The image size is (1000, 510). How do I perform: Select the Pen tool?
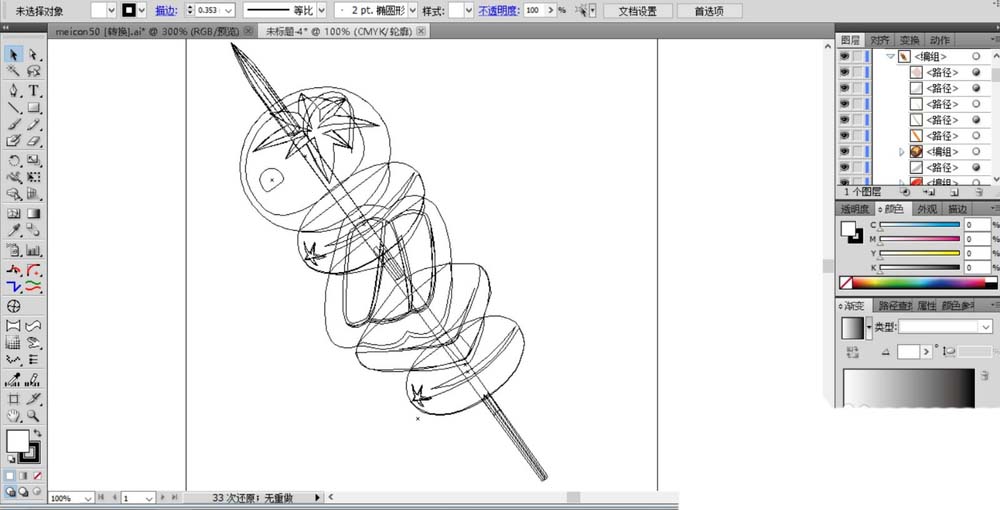point(13,91)
